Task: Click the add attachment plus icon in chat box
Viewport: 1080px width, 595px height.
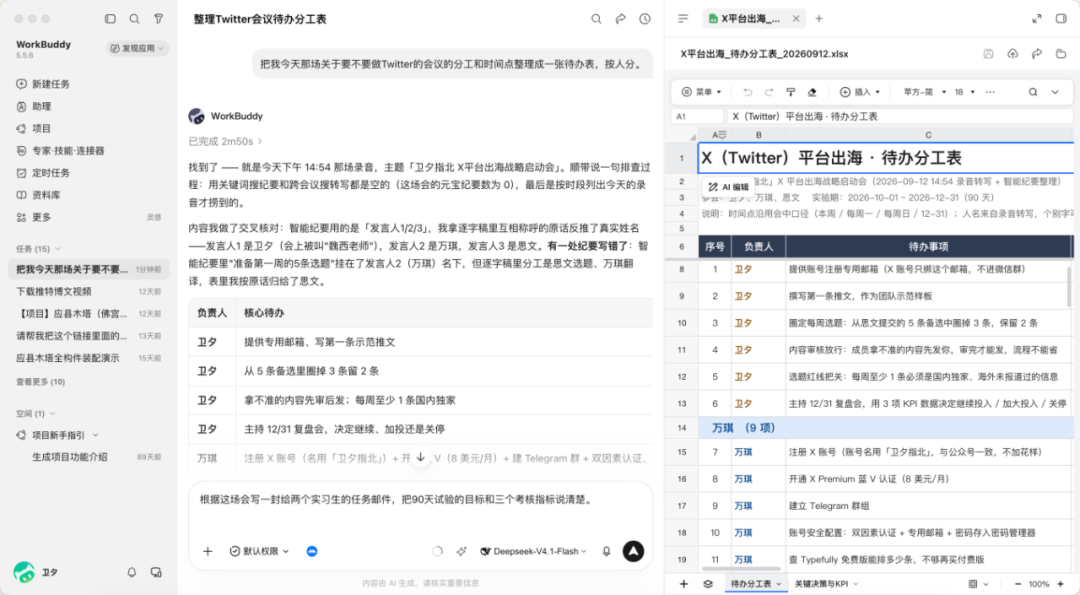Action: 207,551
